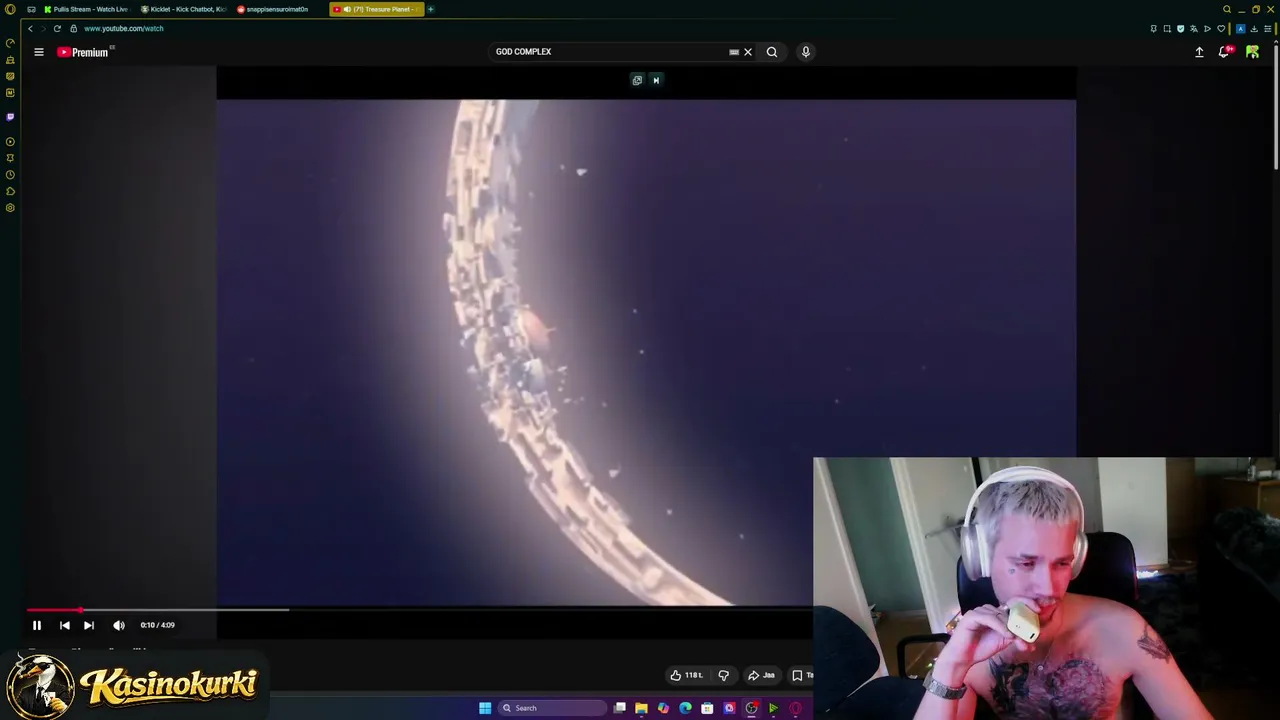Open the pin icon in address bar

[x=1154, y=29]
